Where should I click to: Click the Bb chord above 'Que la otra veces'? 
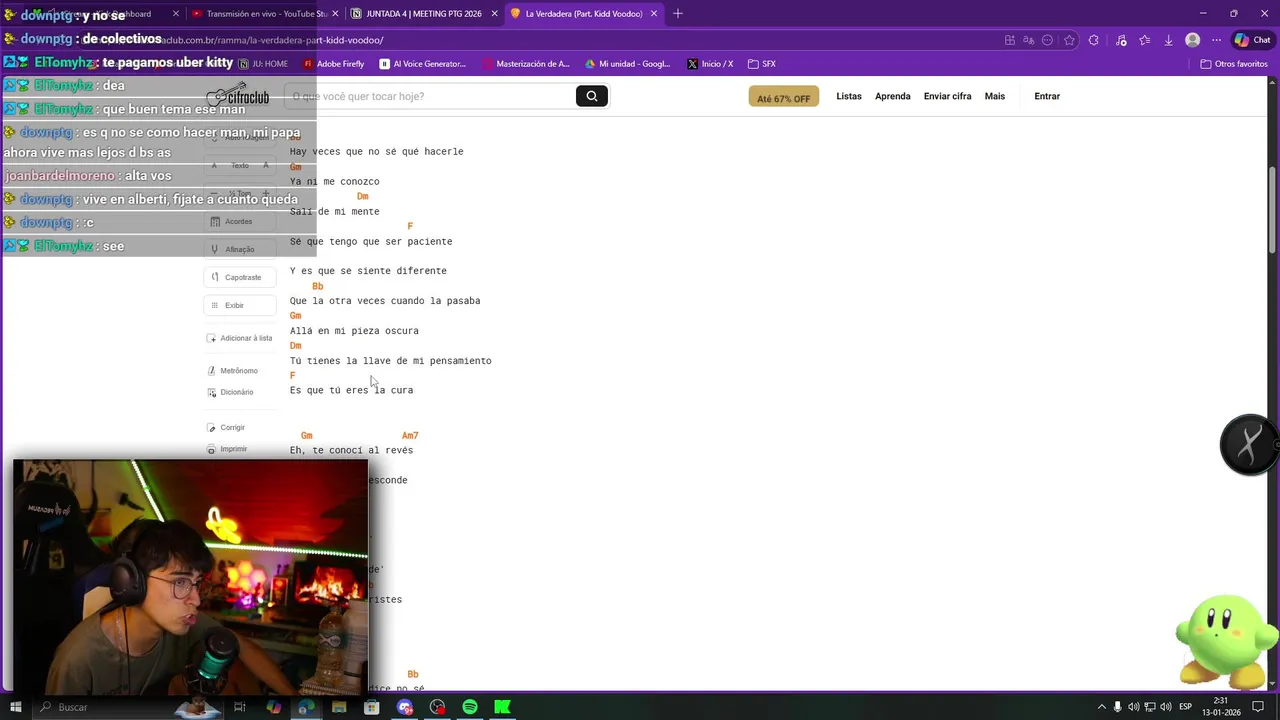click(318, 286)
